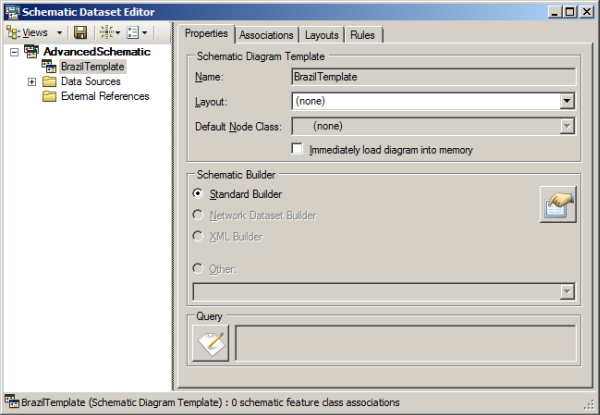Click the Save floppy disk icon
The image size is (600, 415).
tap(80, 33)
